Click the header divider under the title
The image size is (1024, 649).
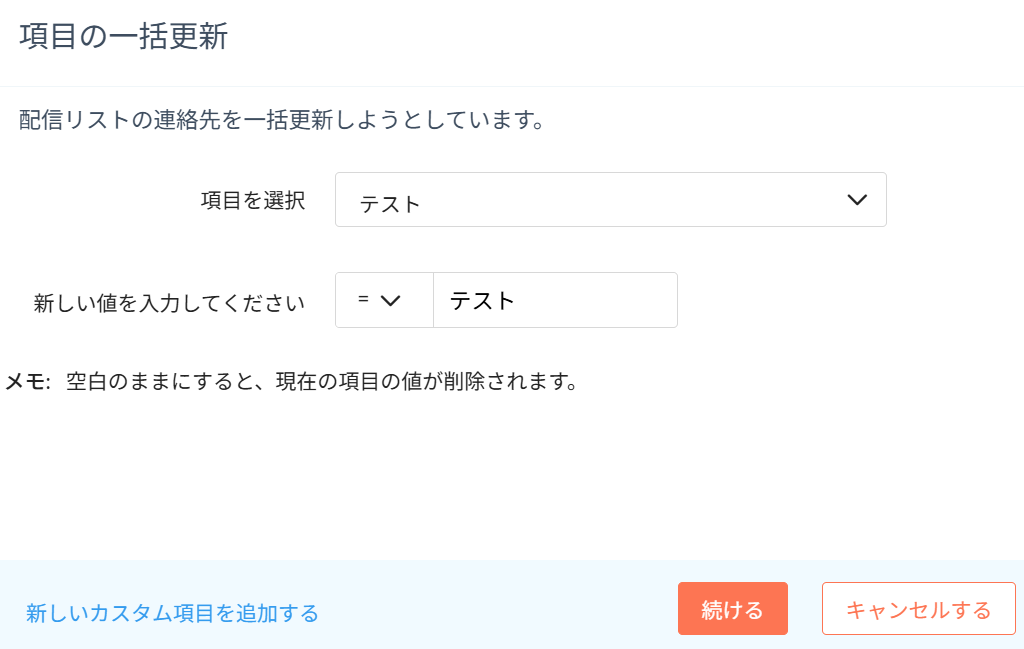pos(512,87)
